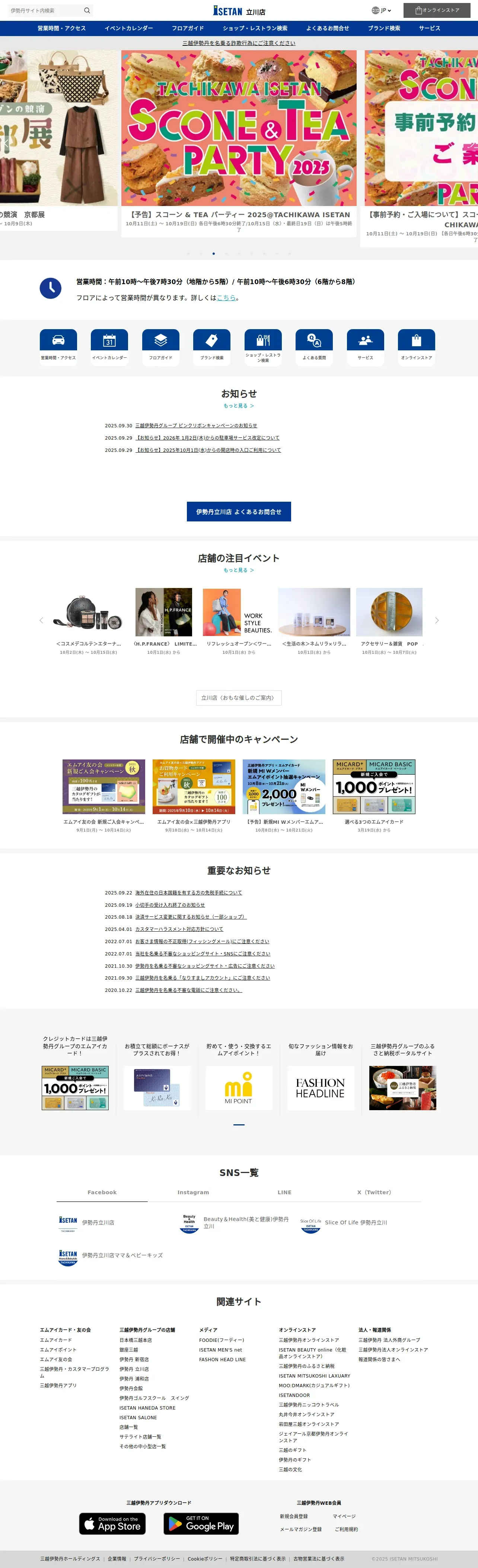Open FOODIE(フーディー) media link
Viewport: 478px width, 1568px height.
[222, 1340]
